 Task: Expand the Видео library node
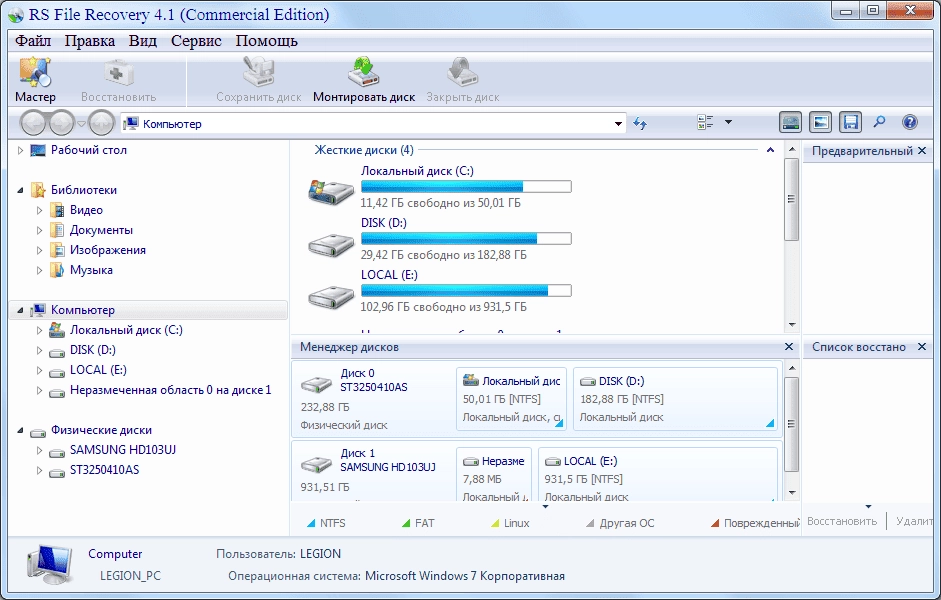tap(40, 210)
